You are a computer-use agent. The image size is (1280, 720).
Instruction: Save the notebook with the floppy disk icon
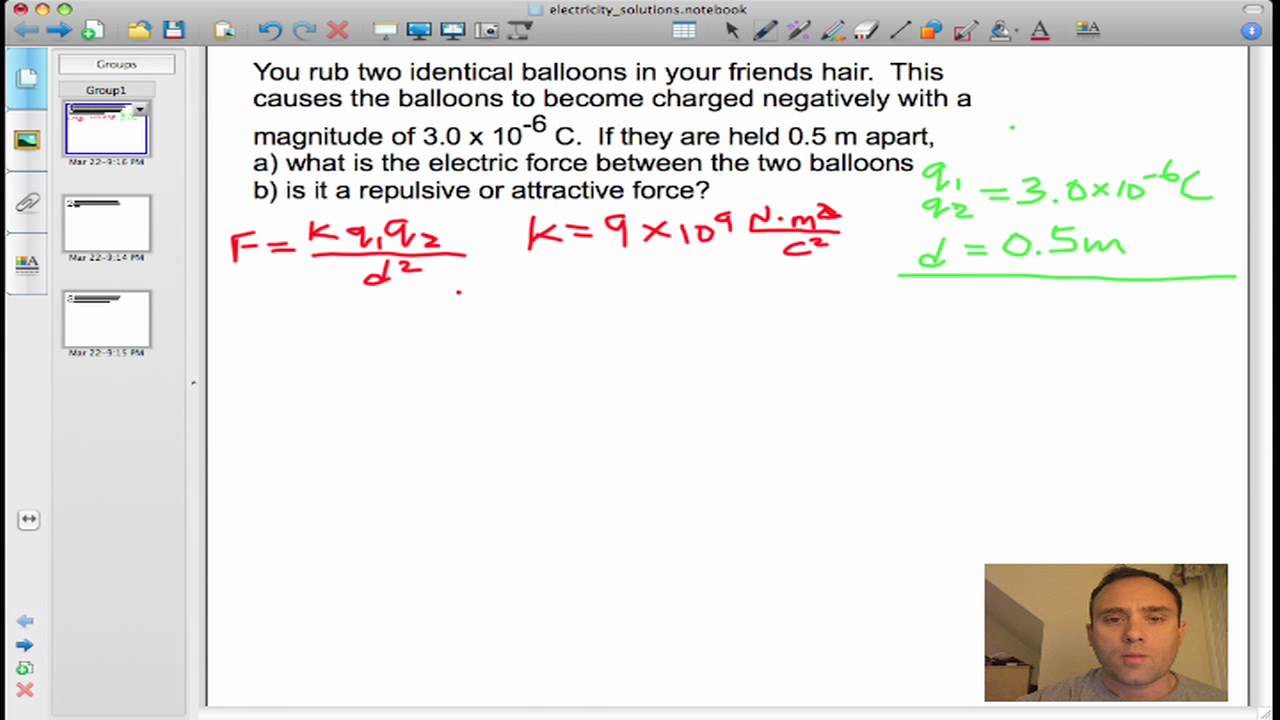coord(173,30)
